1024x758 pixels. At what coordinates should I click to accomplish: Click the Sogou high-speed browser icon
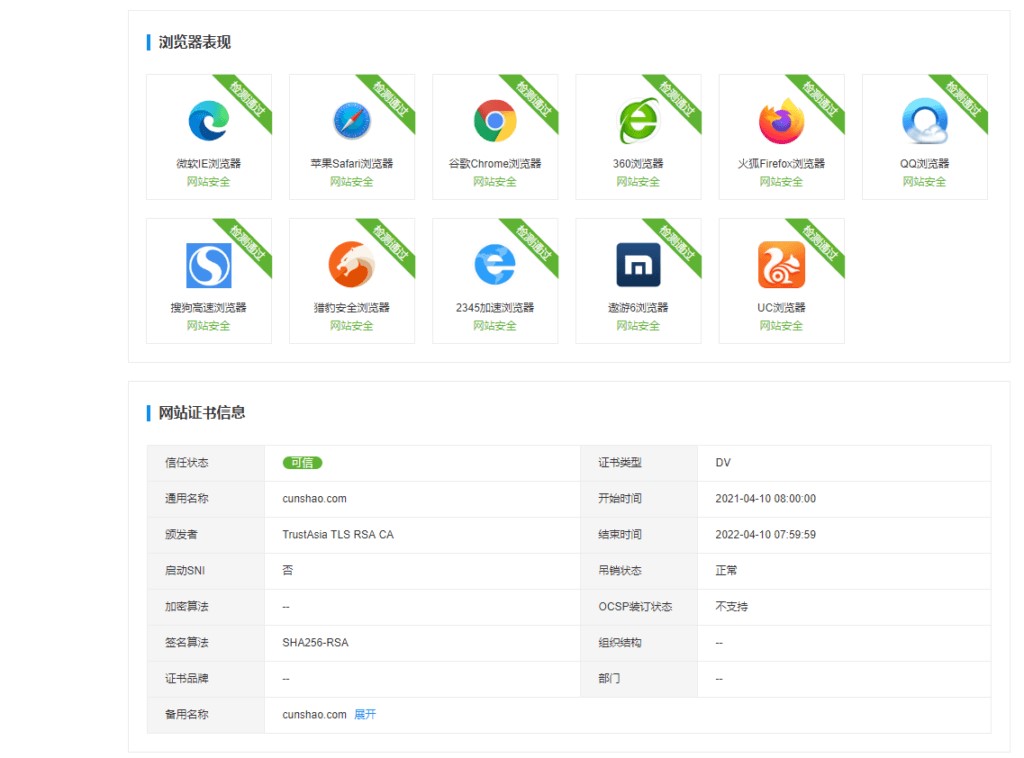(x=208, y=265)
